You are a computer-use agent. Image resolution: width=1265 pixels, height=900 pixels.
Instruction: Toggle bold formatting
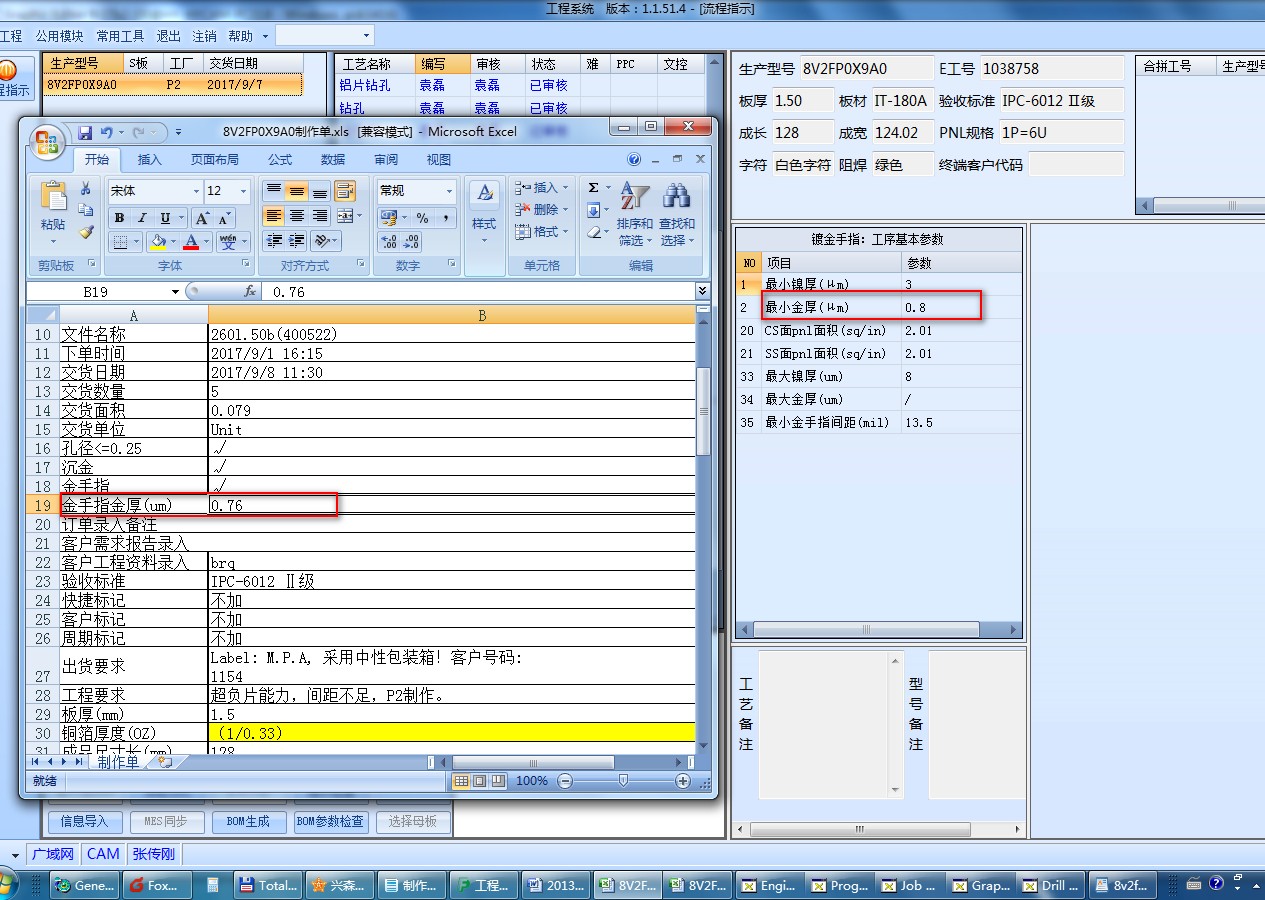tap(119, 218)
